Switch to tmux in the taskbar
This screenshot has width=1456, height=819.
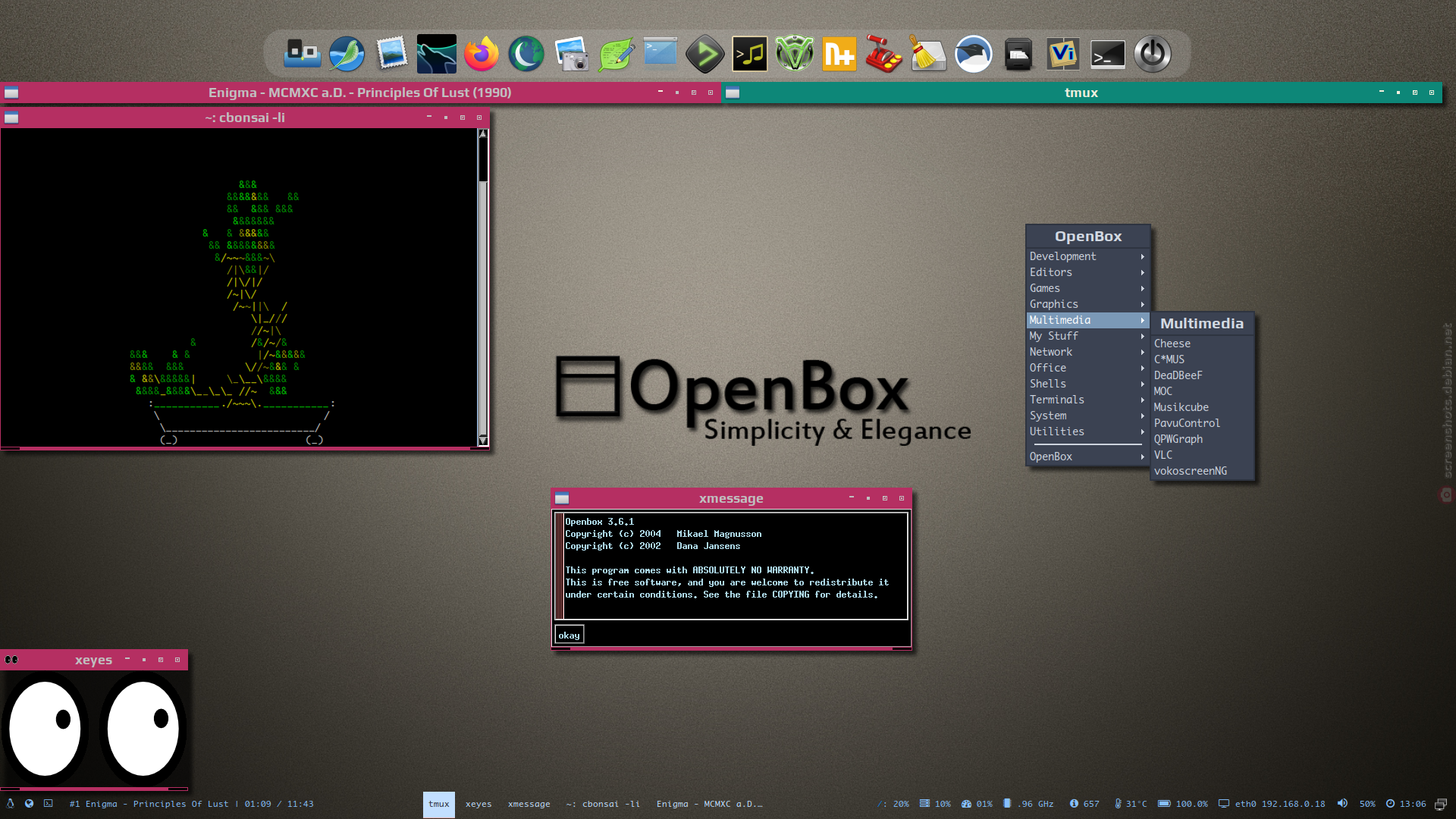[x=438, y=805]
